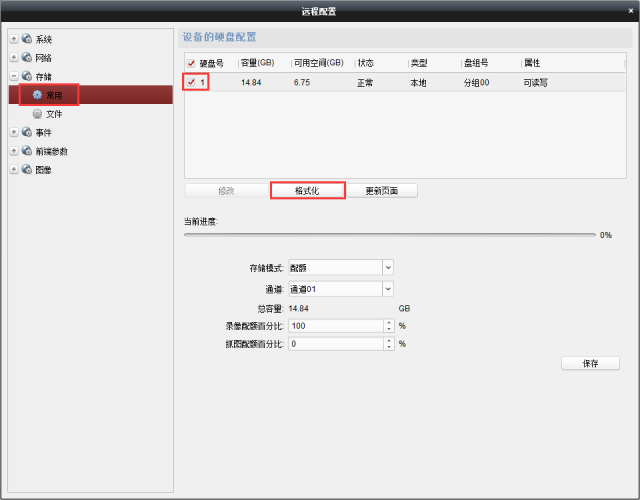Image resolution: width=640 pixels, height=500 pixels.
Task: Select the 文件 gear icon under 存储
Action: [x=37, y=114]
